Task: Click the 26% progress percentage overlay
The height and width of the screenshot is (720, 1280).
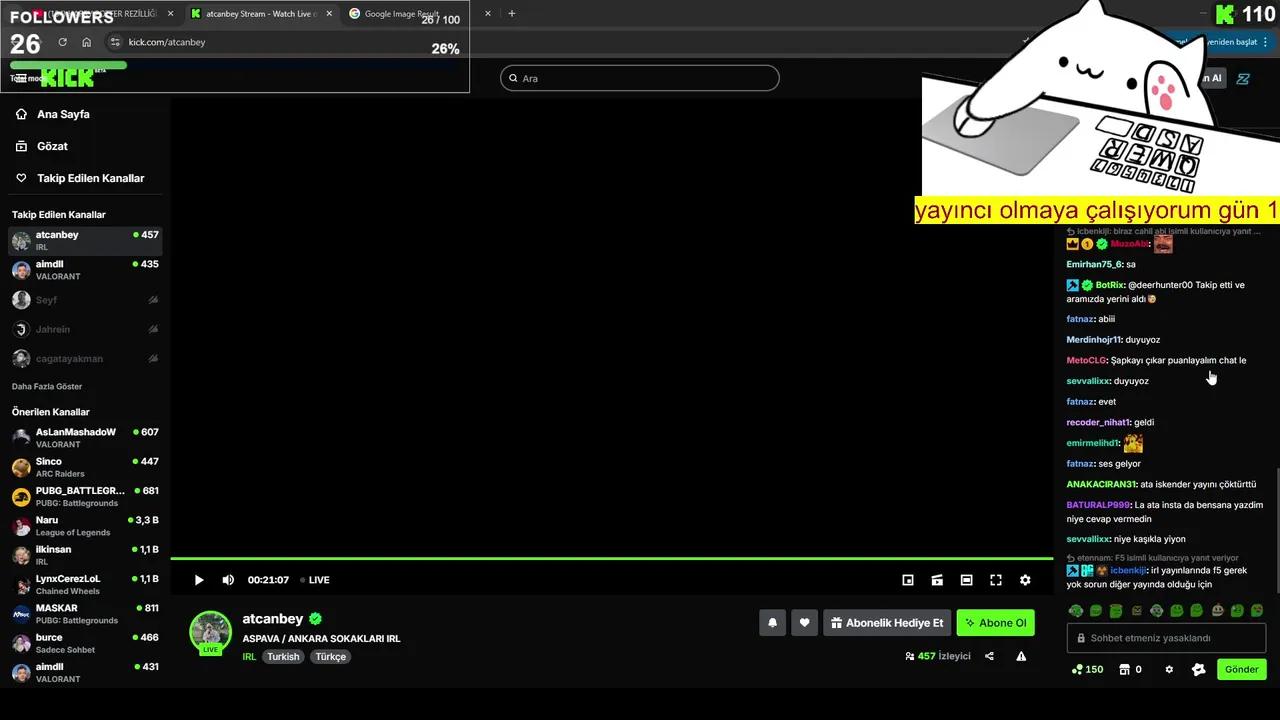Action: 445,48
